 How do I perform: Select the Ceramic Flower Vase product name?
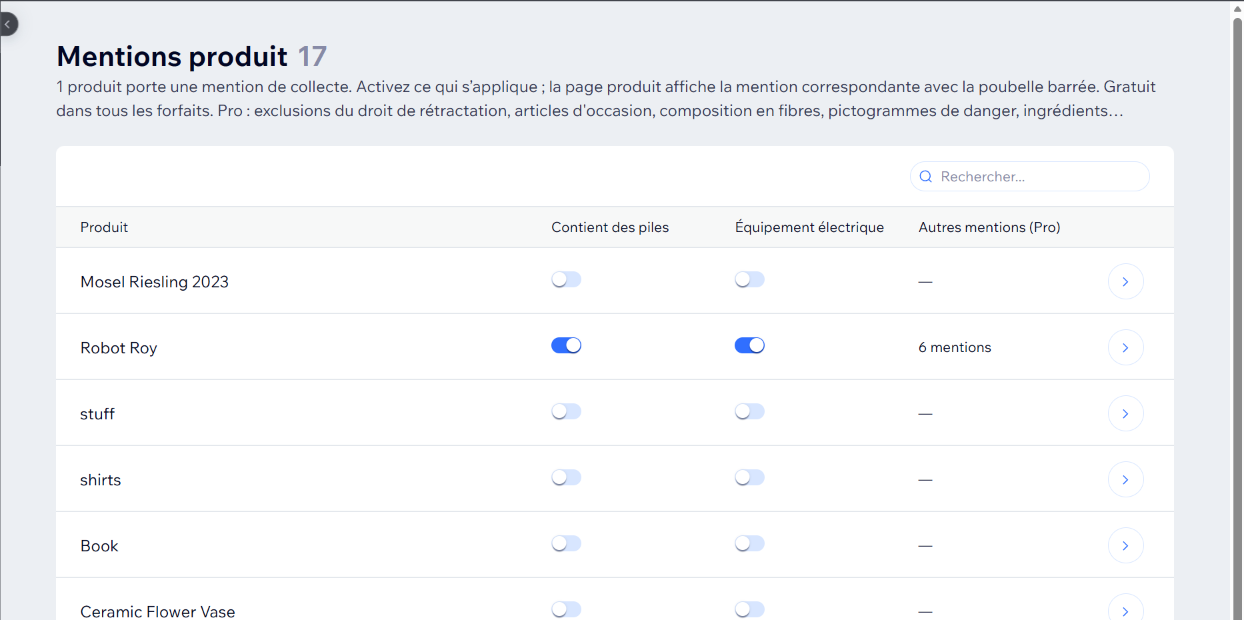click(x=157, y=611)
